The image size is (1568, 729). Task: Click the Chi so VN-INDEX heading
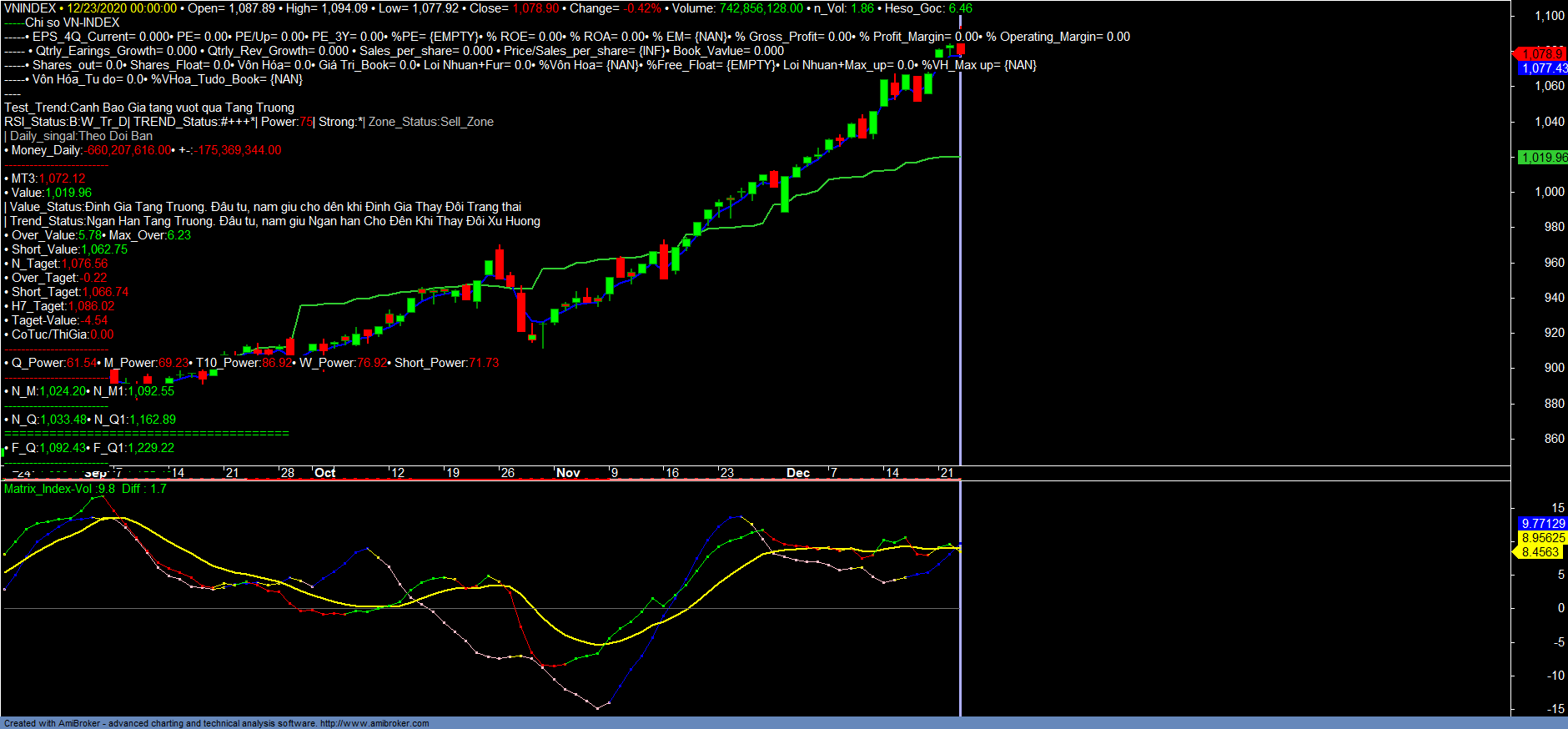click(x=72, y=23)
